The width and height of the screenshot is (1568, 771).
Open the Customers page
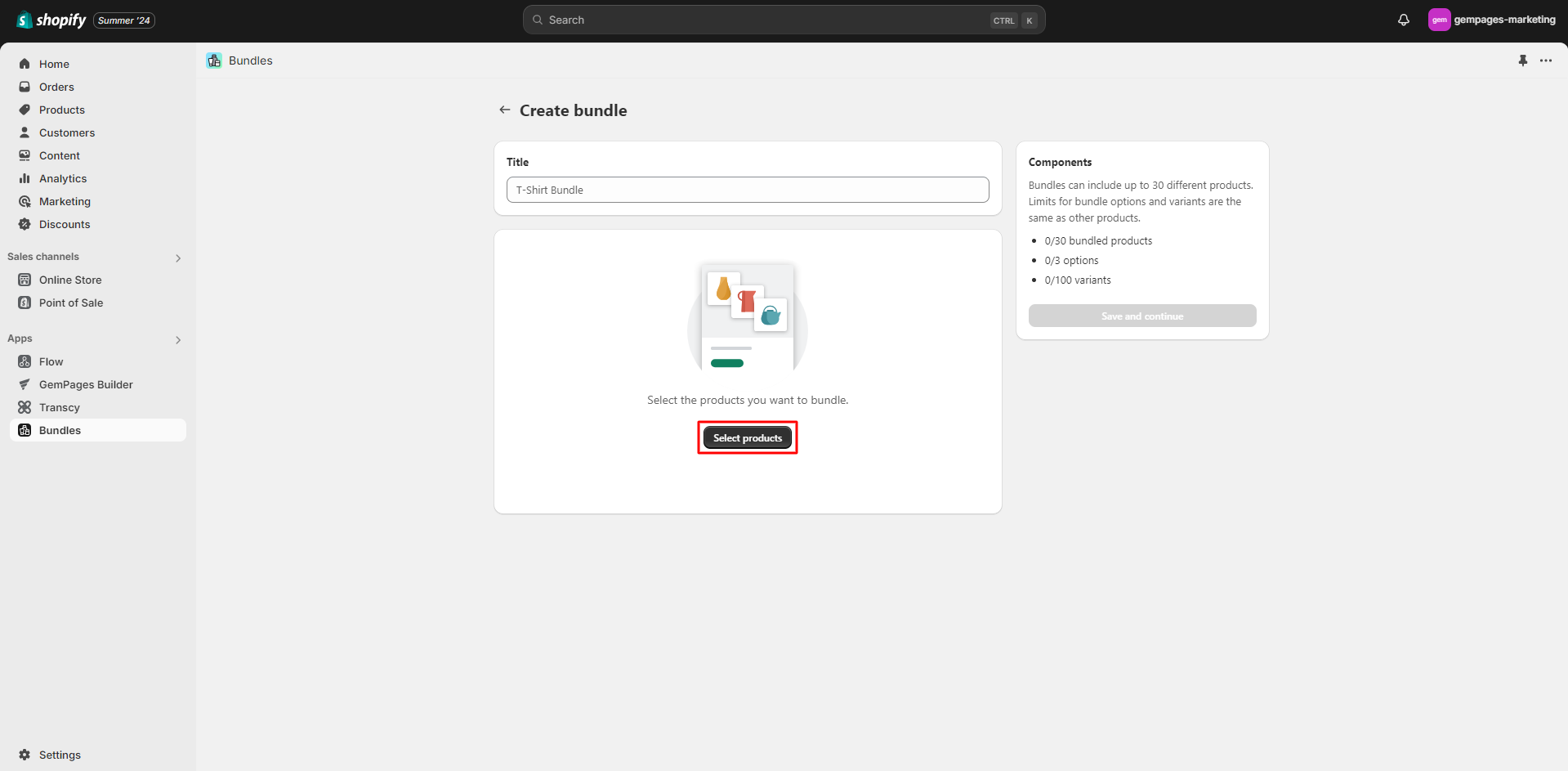[67, 132]
